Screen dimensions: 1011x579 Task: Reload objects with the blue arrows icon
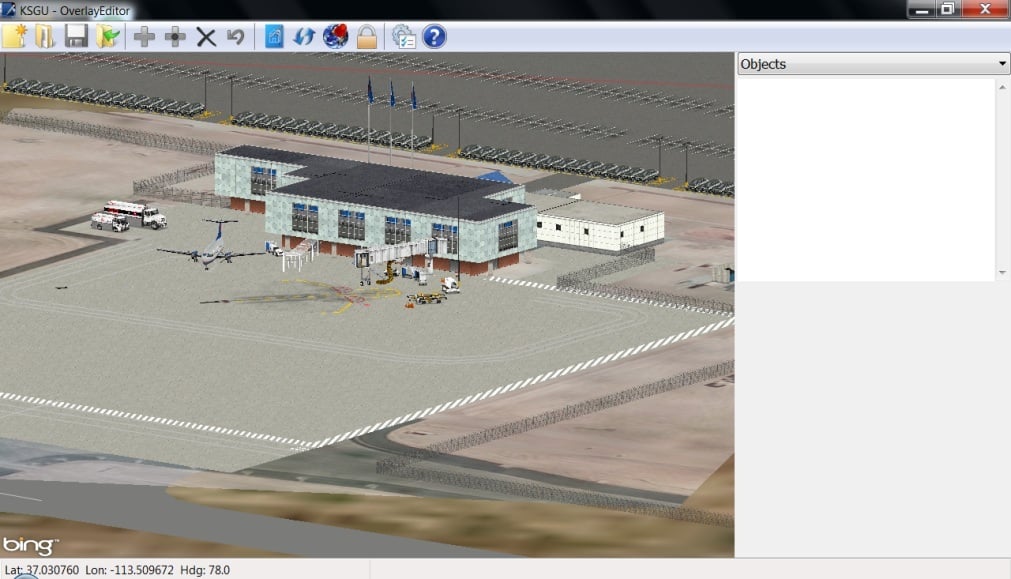304,37
